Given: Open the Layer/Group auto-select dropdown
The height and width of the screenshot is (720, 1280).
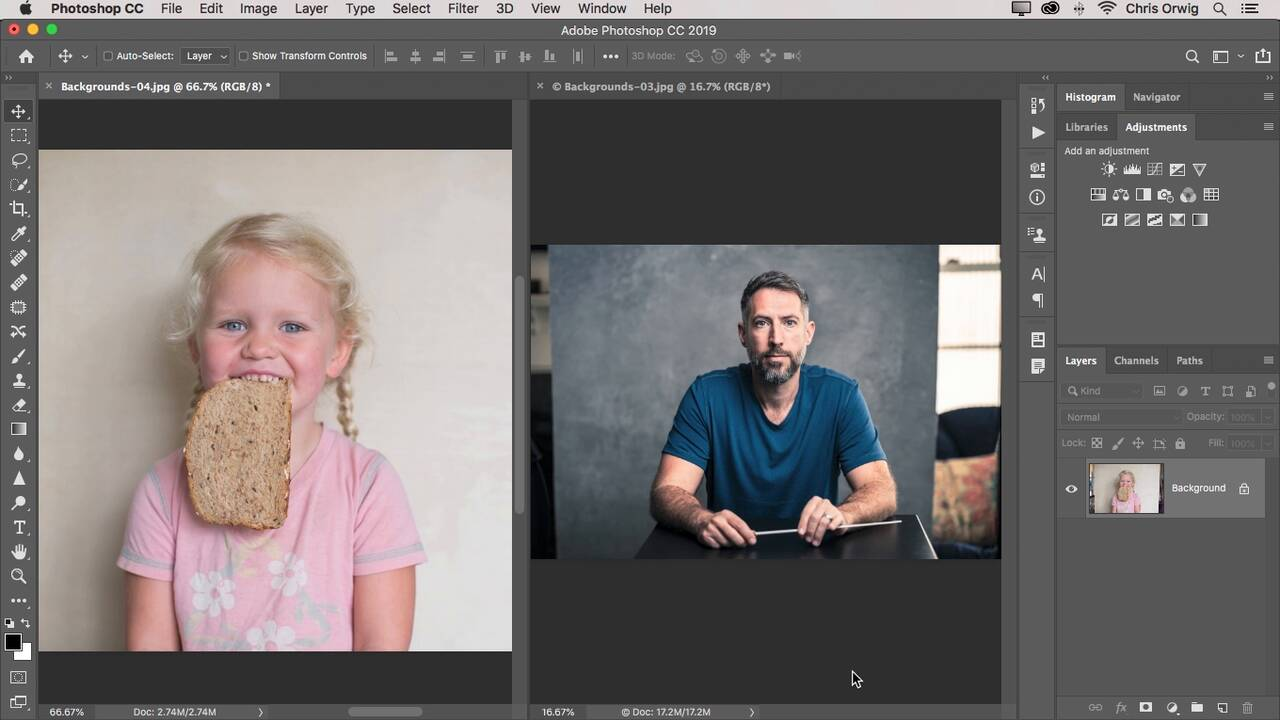Looking at the screenshot, I should point(207,57).
